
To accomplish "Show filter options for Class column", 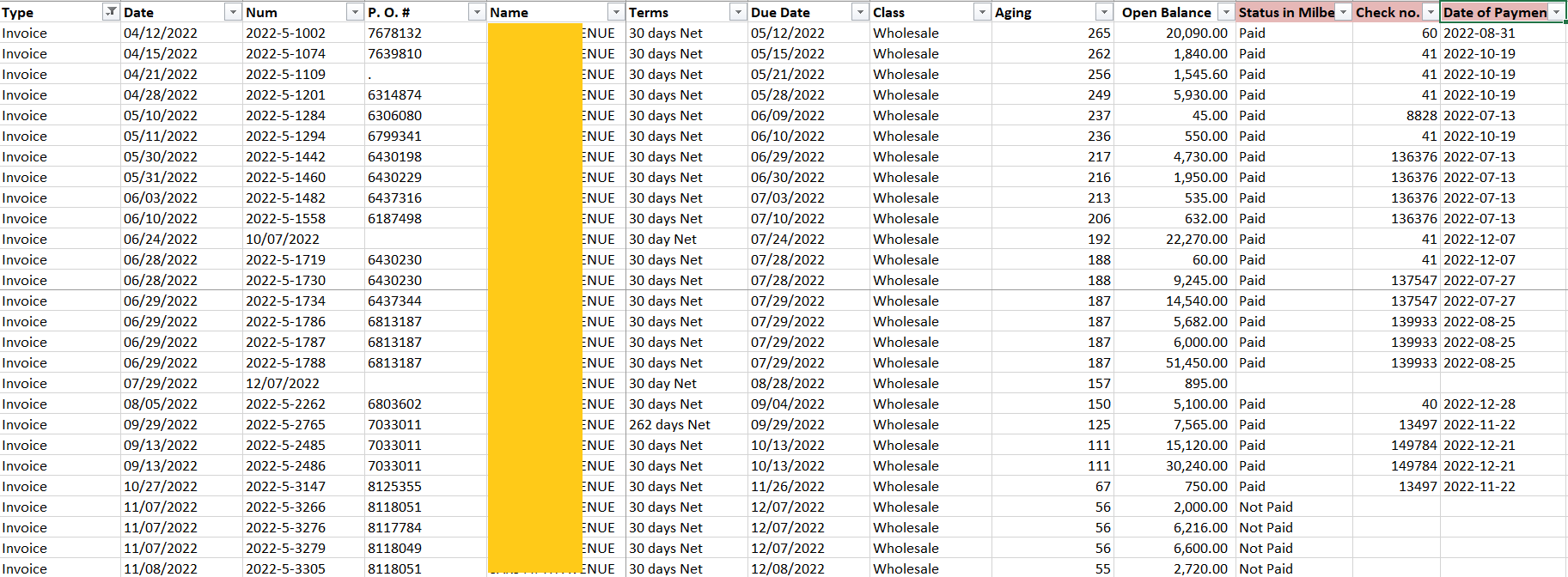I will 982,12.
